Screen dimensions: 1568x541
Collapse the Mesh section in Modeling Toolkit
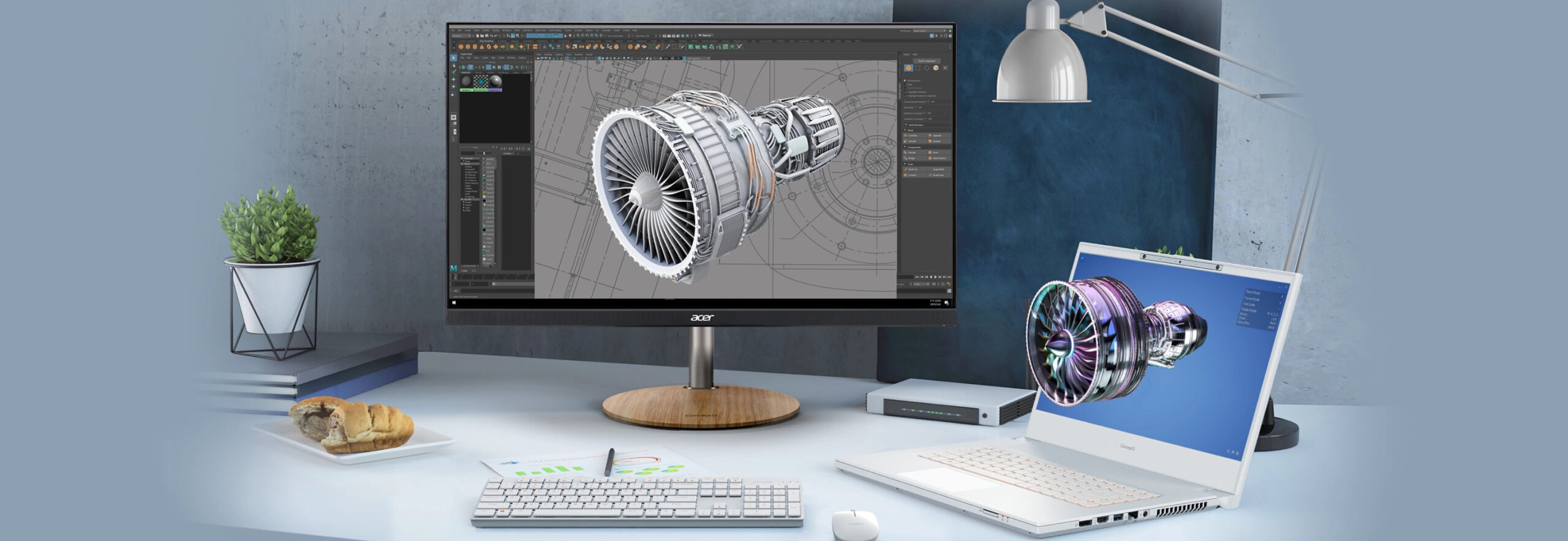tap(906, 131)
